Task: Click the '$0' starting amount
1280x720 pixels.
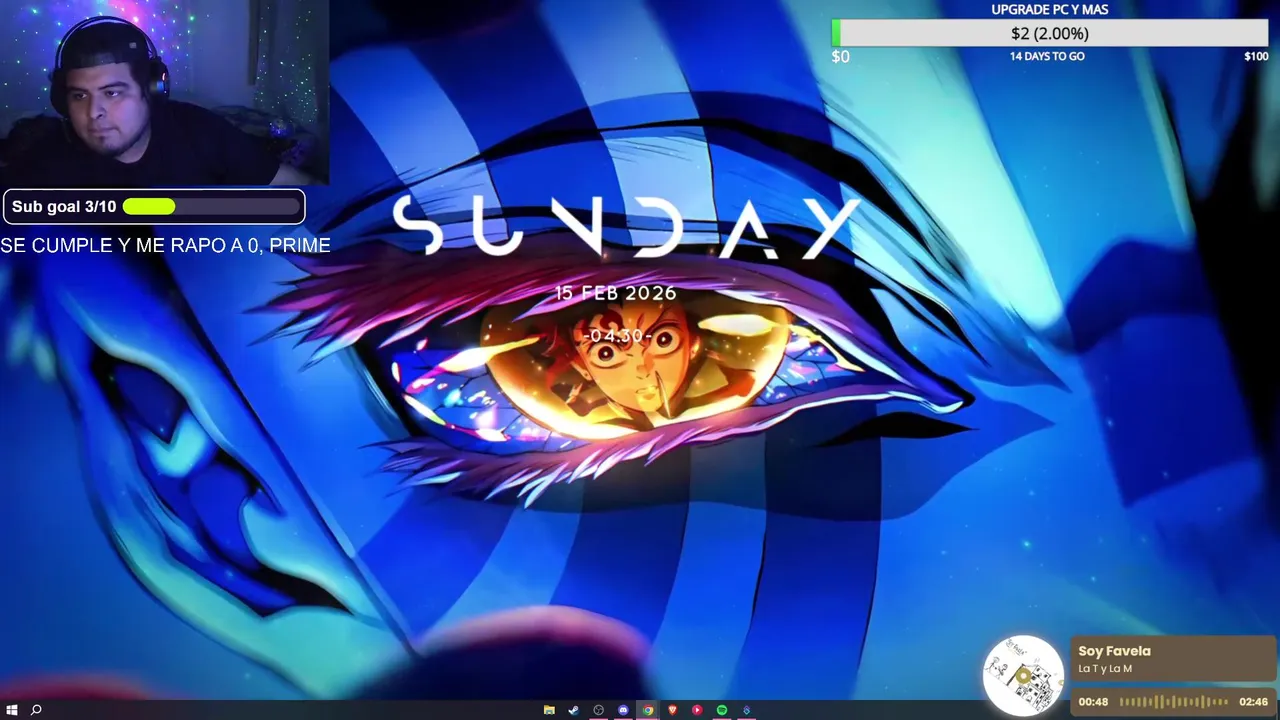Action: click(x=840, y=57)
